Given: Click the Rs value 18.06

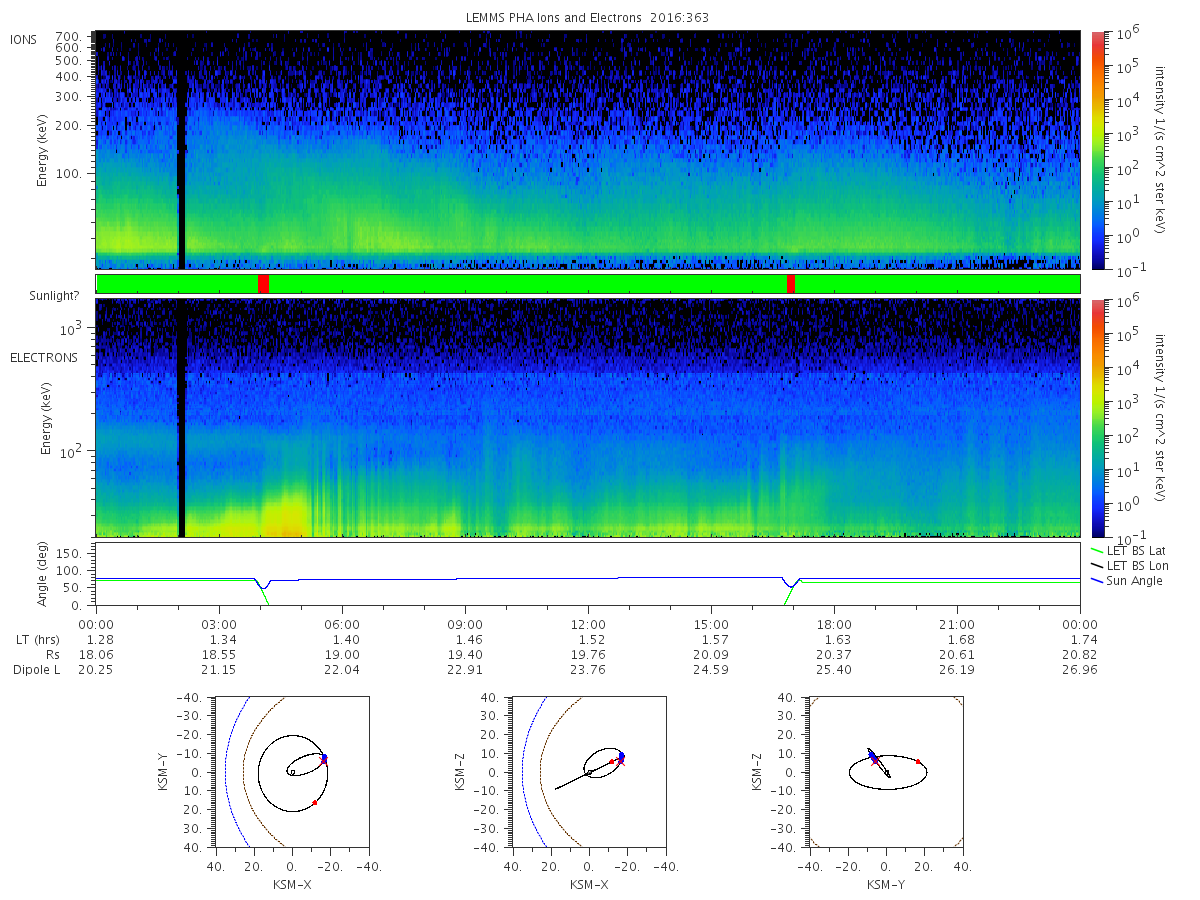Looking at the screenshot, I should tap(96, 655).
